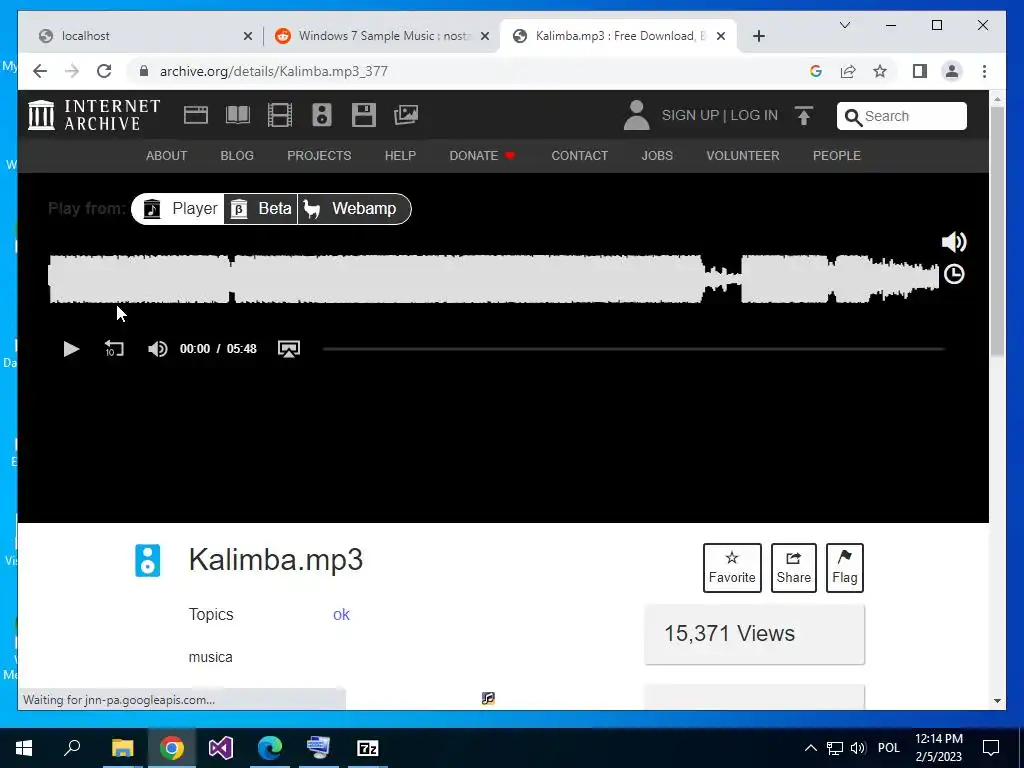This screenshot has width=1024, height=768.
Task: Click the Upload arrow icon
Action: click(804, 116)
